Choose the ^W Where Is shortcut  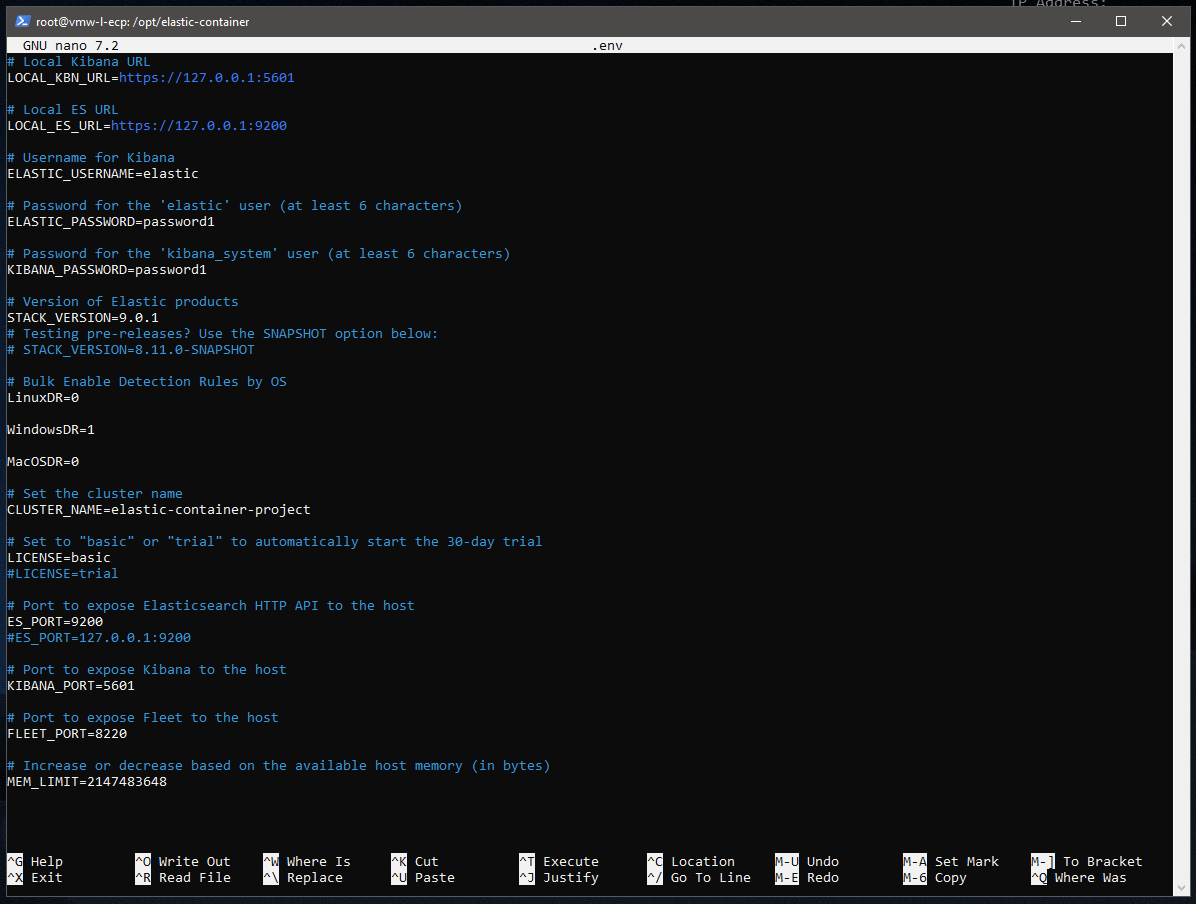306,861
